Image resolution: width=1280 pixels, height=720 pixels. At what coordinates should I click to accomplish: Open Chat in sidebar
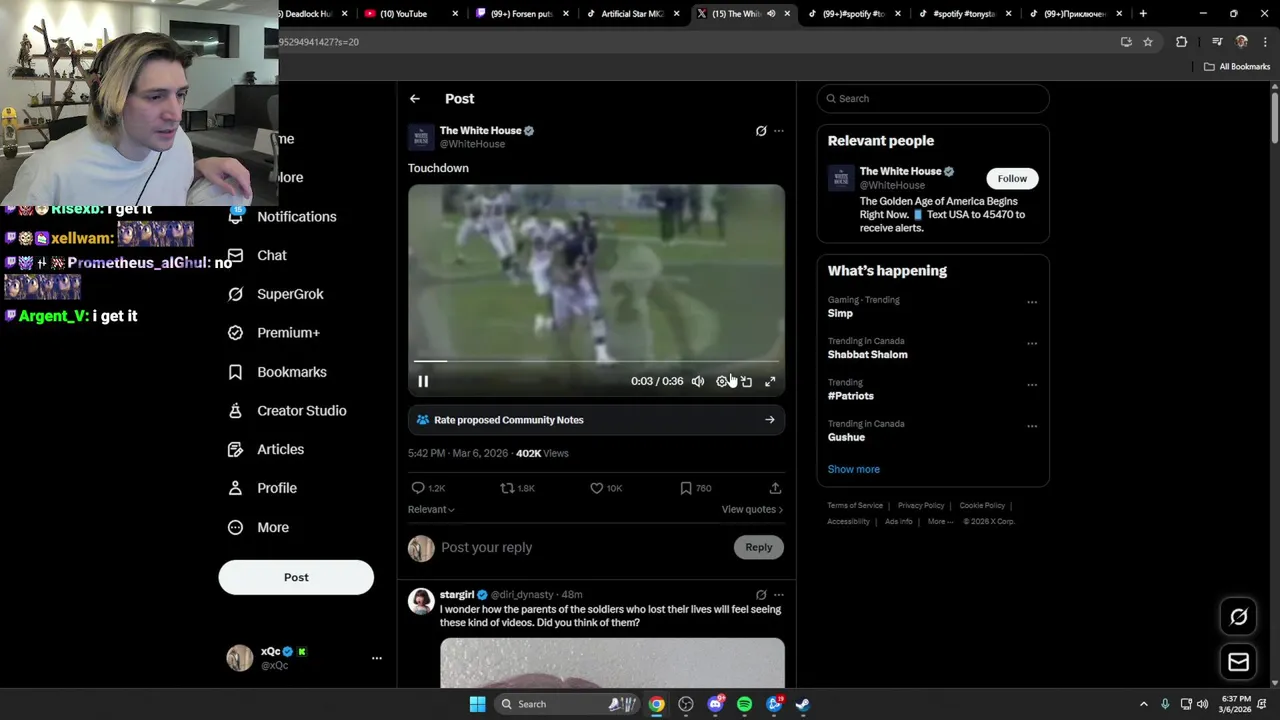(258, 255)
